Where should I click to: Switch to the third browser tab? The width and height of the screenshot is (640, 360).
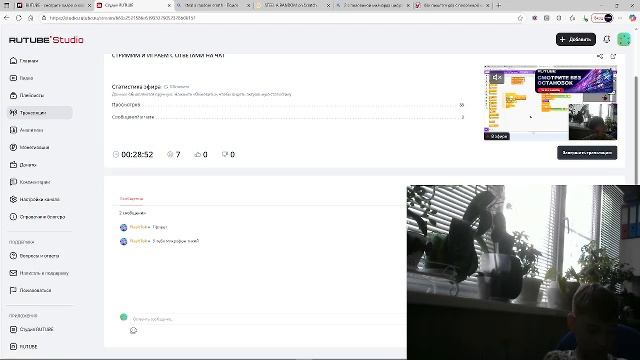pos(213,5)
